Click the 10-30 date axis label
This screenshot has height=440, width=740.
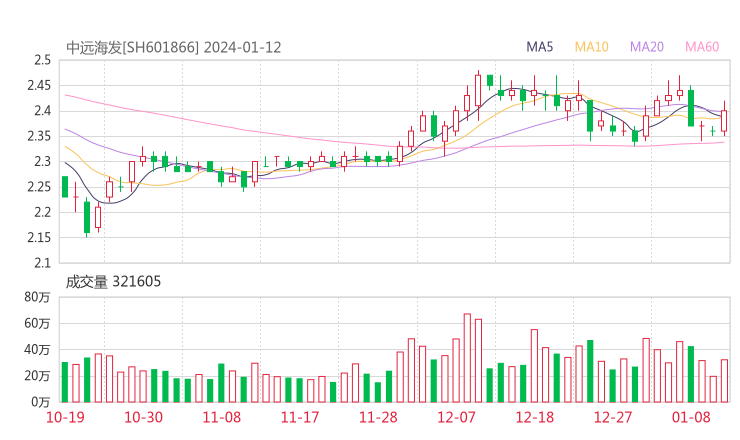click(x=143, y=417)
